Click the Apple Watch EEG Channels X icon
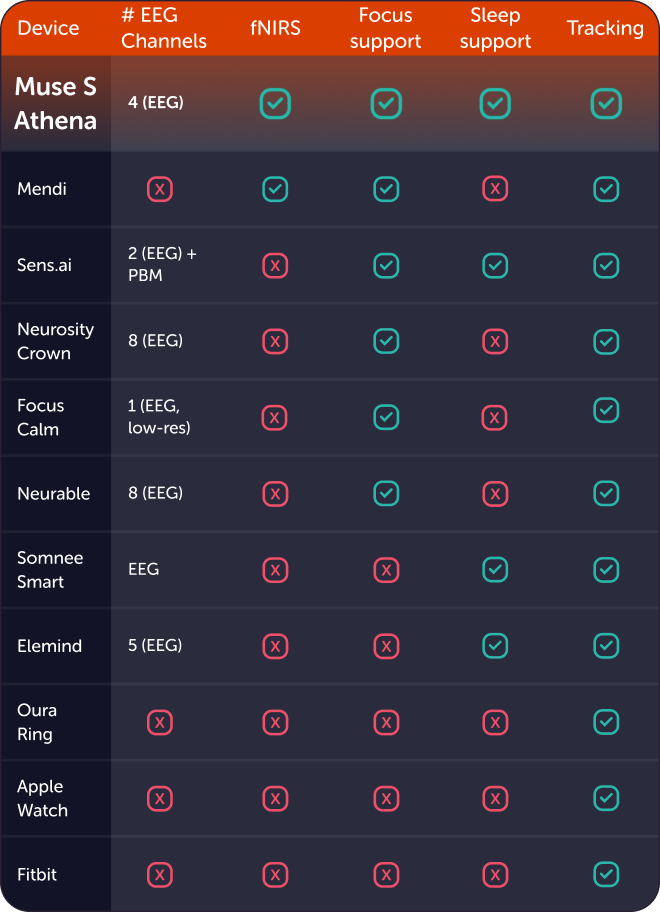 pyautogui.click(x=160, y=798)
